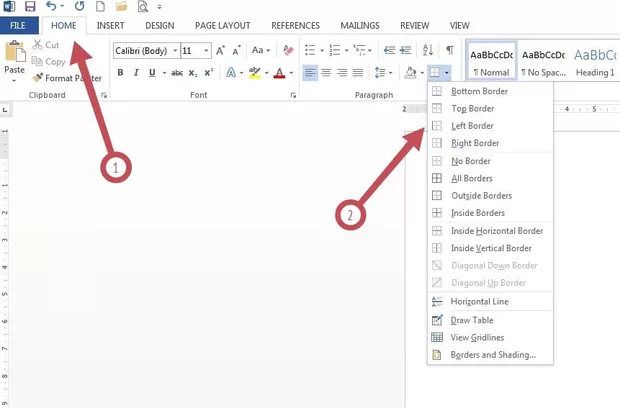Click the Undo arrow icon

pyautogui.click(x=51, y=6)
